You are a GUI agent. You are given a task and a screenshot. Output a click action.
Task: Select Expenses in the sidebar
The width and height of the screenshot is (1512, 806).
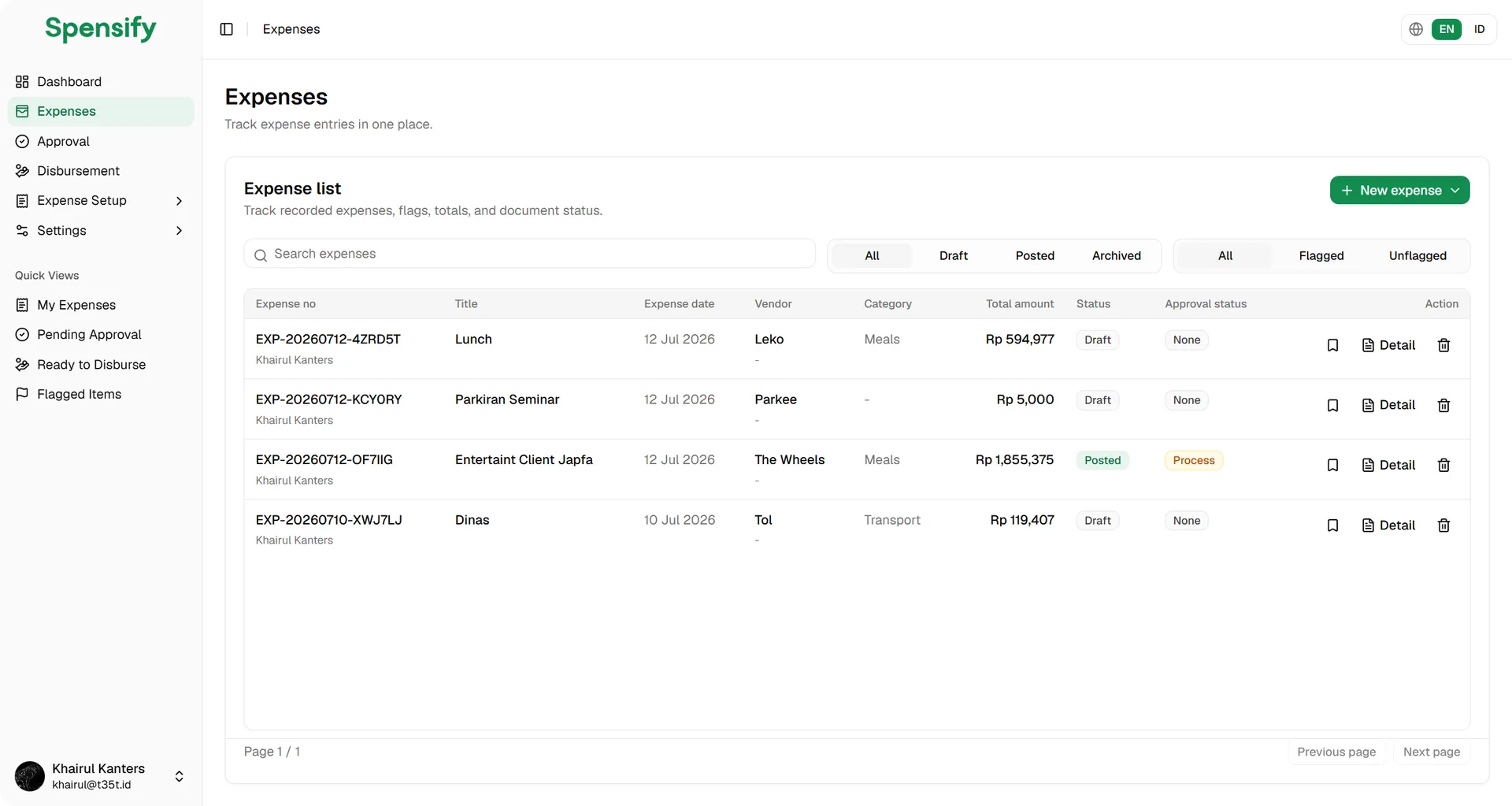click(x=101, y=112)
